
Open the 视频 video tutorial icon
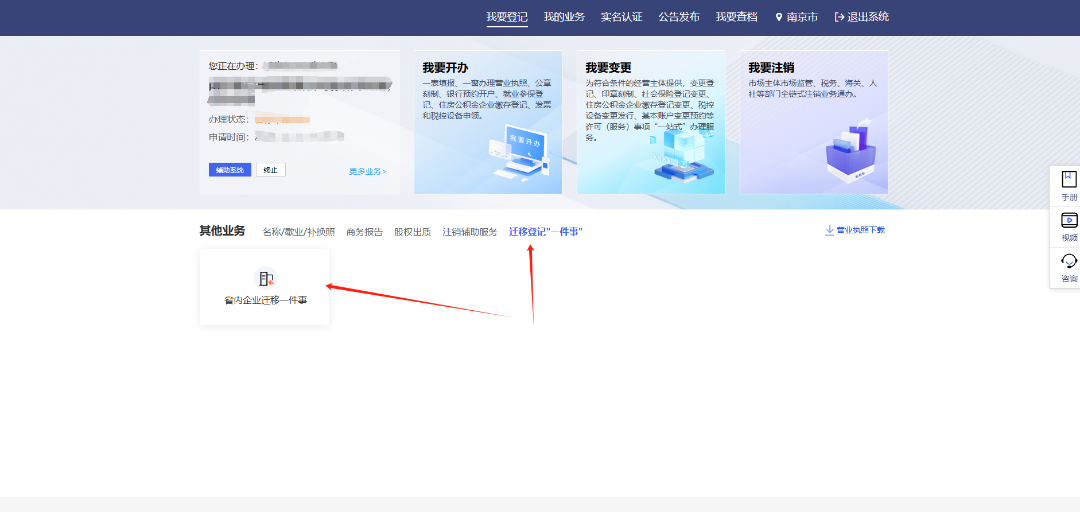point(1068,220)
